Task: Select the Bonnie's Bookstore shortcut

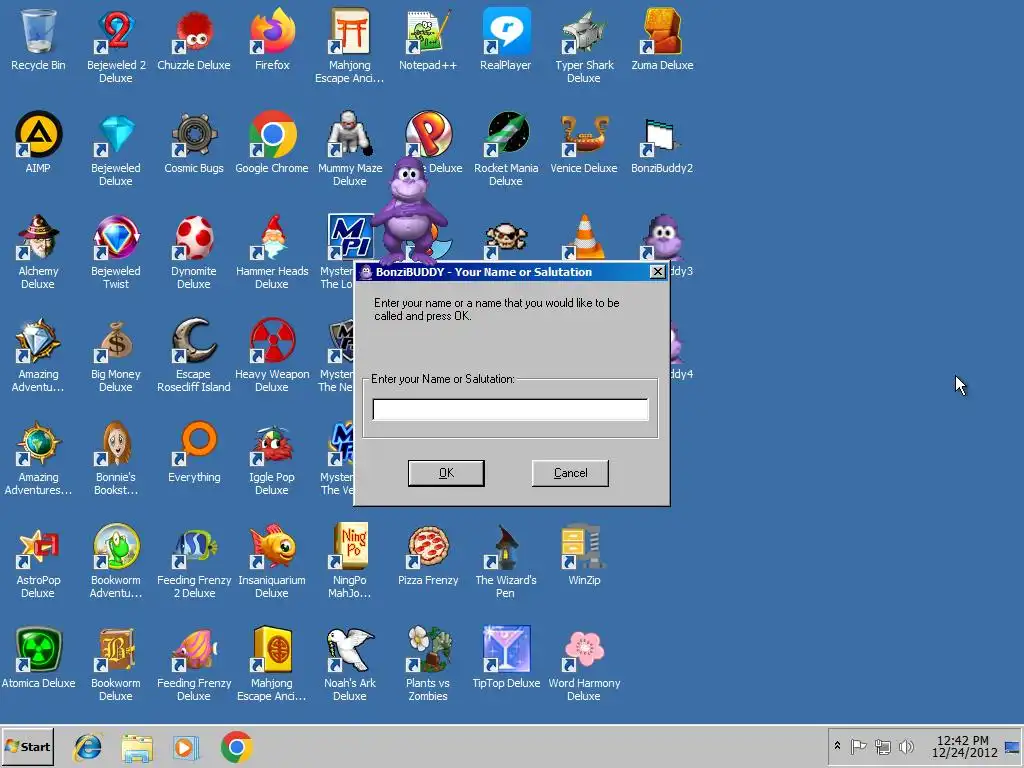Action: coord(116,457)
